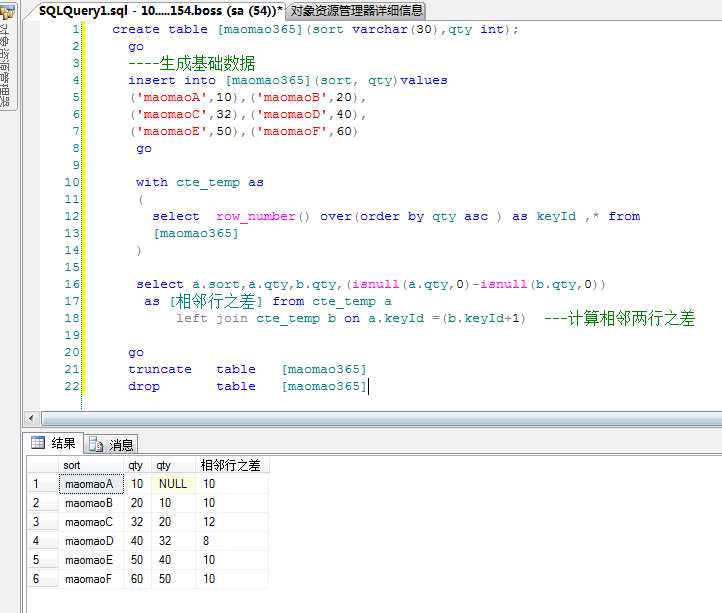Select the second qty column header
This screenshot has width=722, height=613.
pos(174,465)
